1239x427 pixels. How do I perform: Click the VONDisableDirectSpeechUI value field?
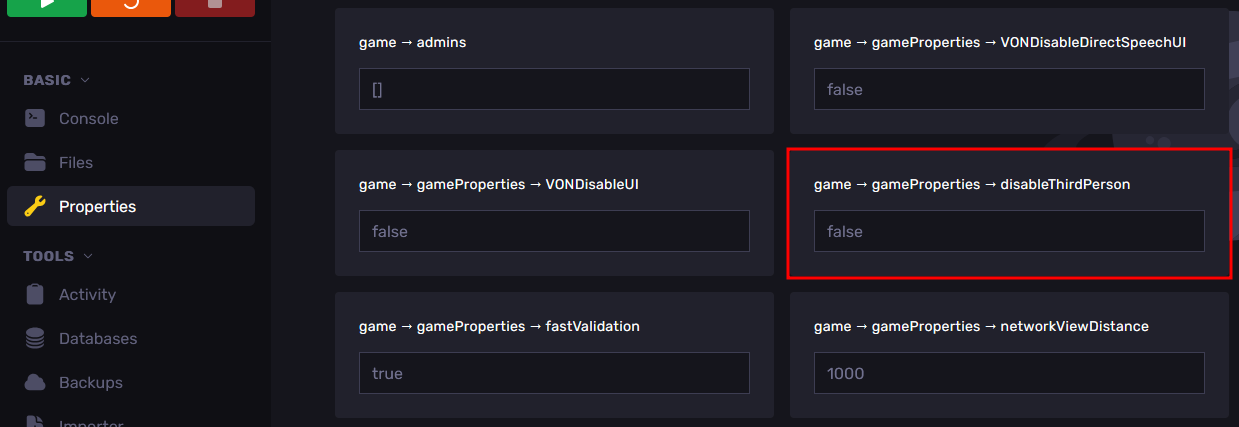1009,89
